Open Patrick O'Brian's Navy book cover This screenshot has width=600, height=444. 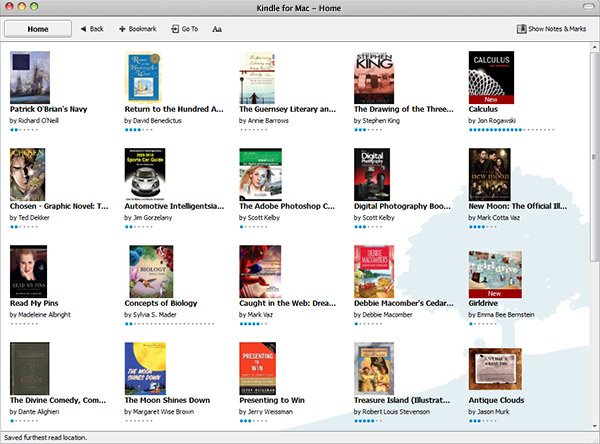point(29,77)
